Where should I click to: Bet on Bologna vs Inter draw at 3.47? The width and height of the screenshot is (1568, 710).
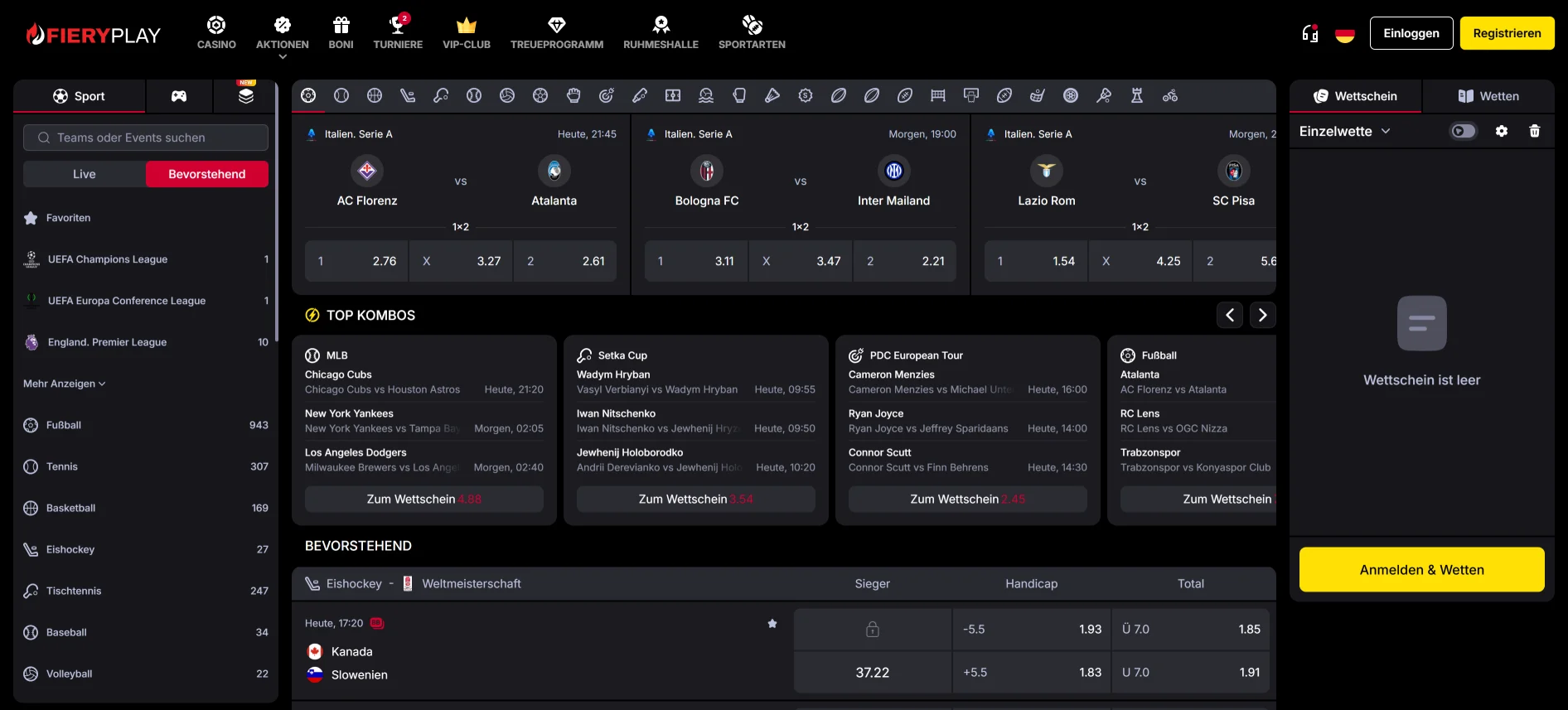801,261
